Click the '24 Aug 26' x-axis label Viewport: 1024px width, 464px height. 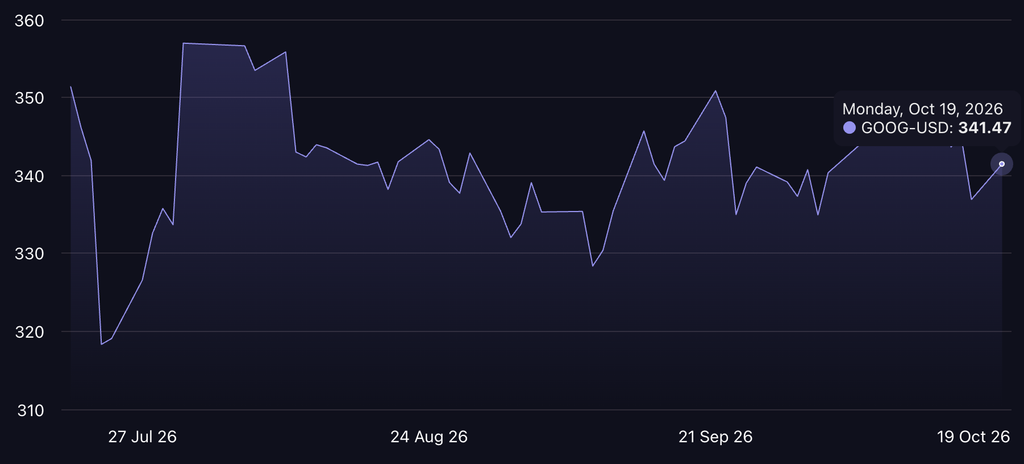click(x=429, y=437)
